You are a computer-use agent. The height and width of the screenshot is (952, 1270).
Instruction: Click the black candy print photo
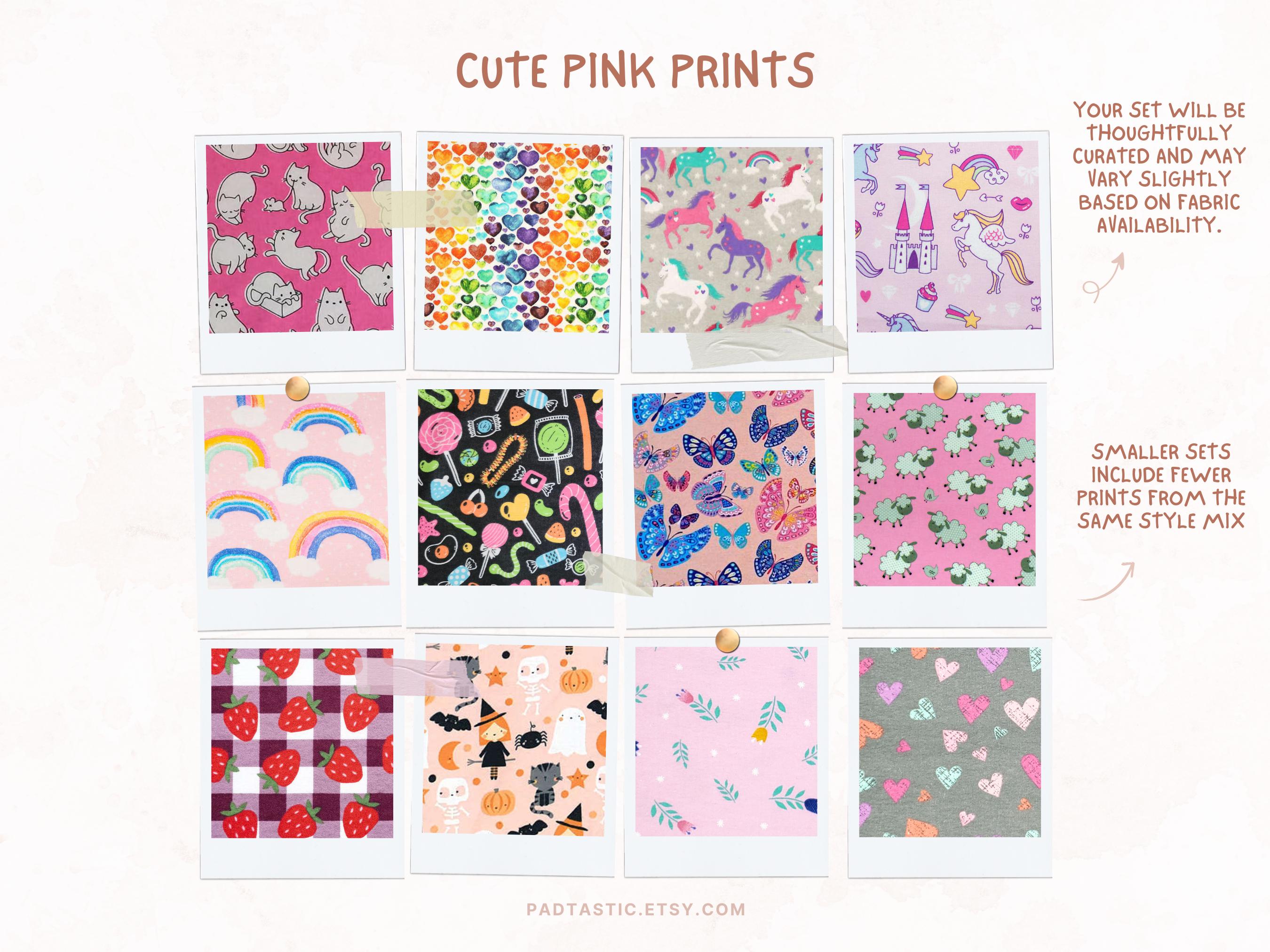click(x=510, y=487)
